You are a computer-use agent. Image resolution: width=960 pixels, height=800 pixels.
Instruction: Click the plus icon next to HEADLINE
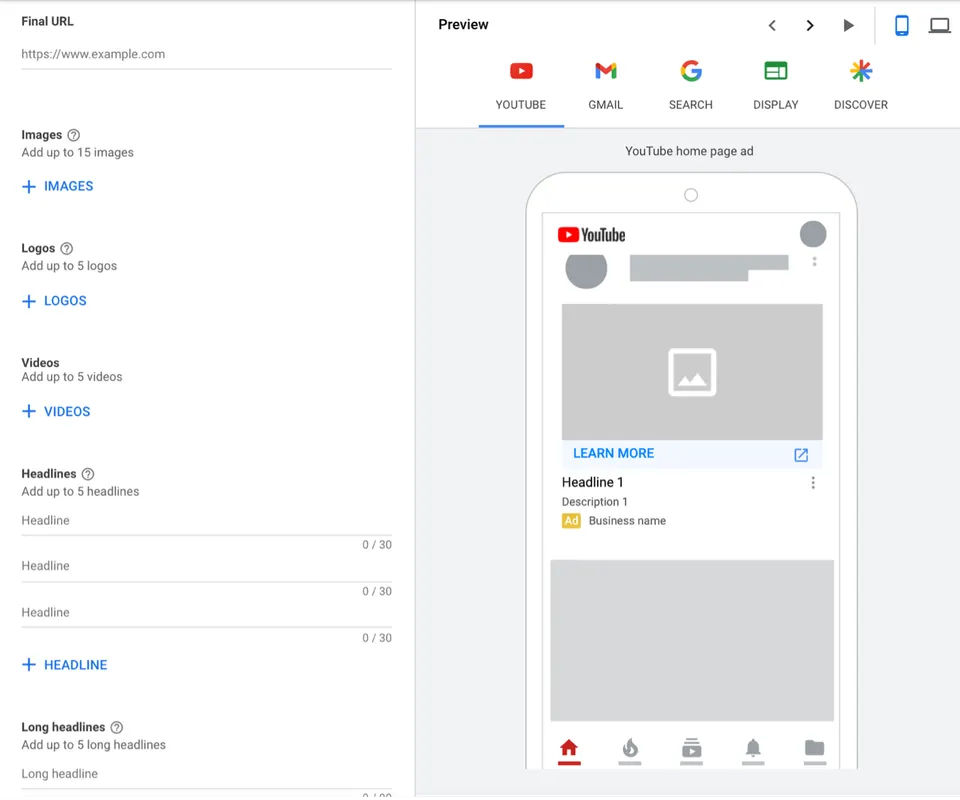(x=29, y=665)
